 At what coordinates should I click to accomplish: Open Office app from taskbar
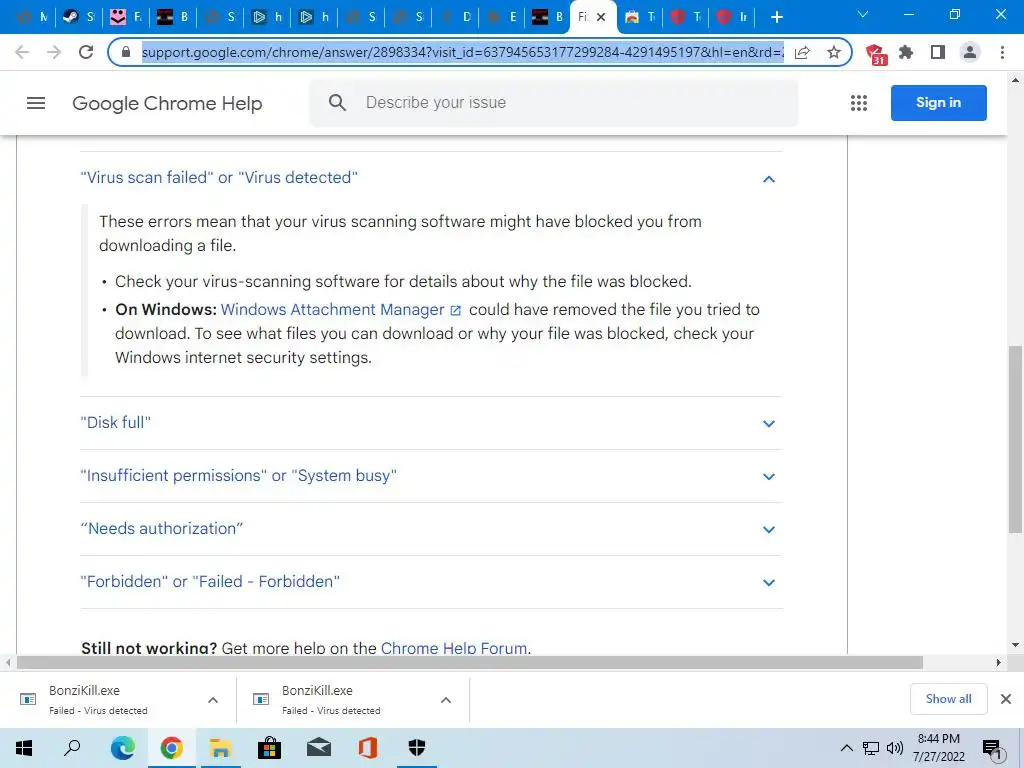point(368,748)
